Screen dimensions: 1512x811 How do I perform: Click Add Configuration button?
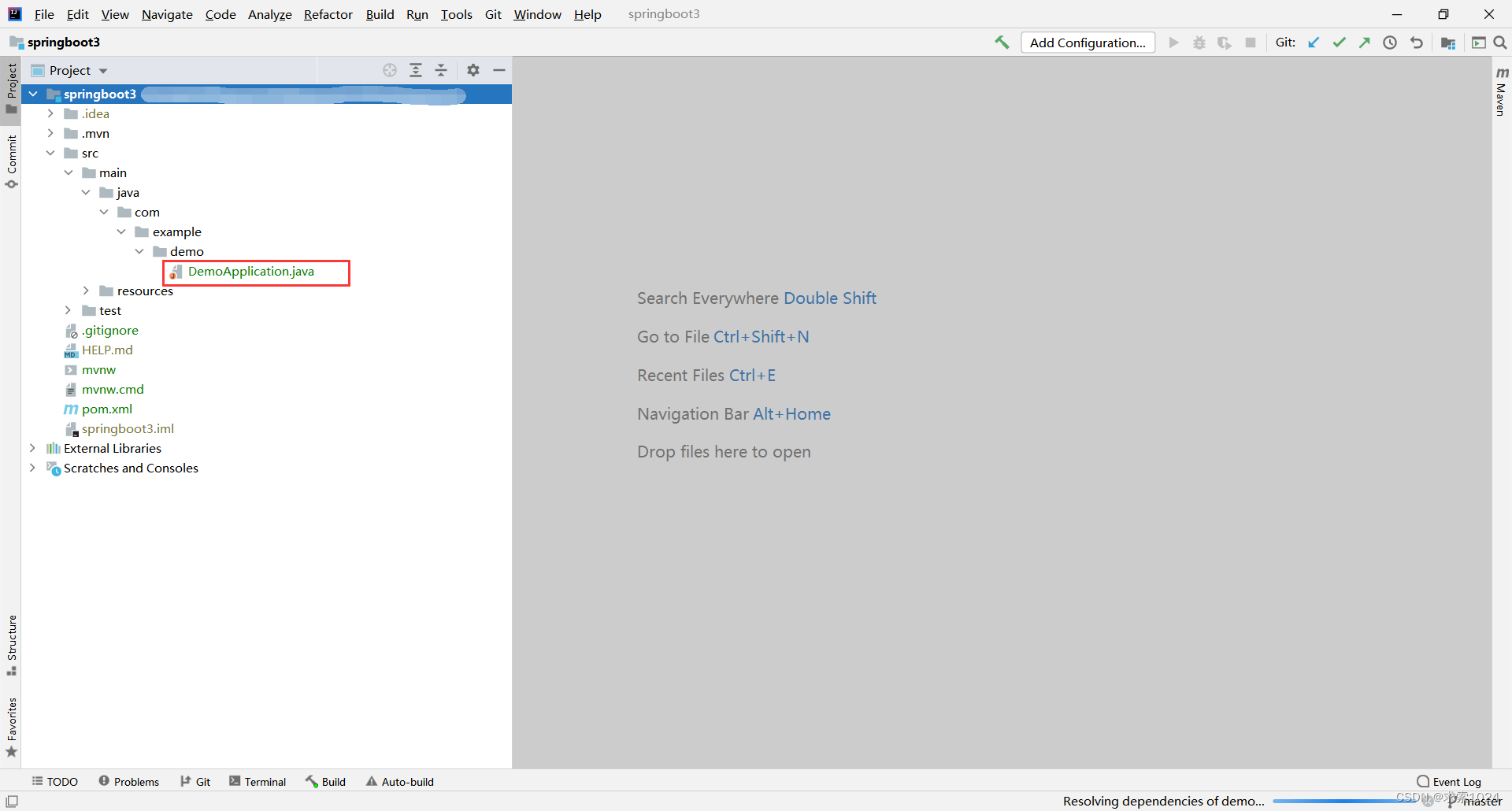[x=1088, y=43]
